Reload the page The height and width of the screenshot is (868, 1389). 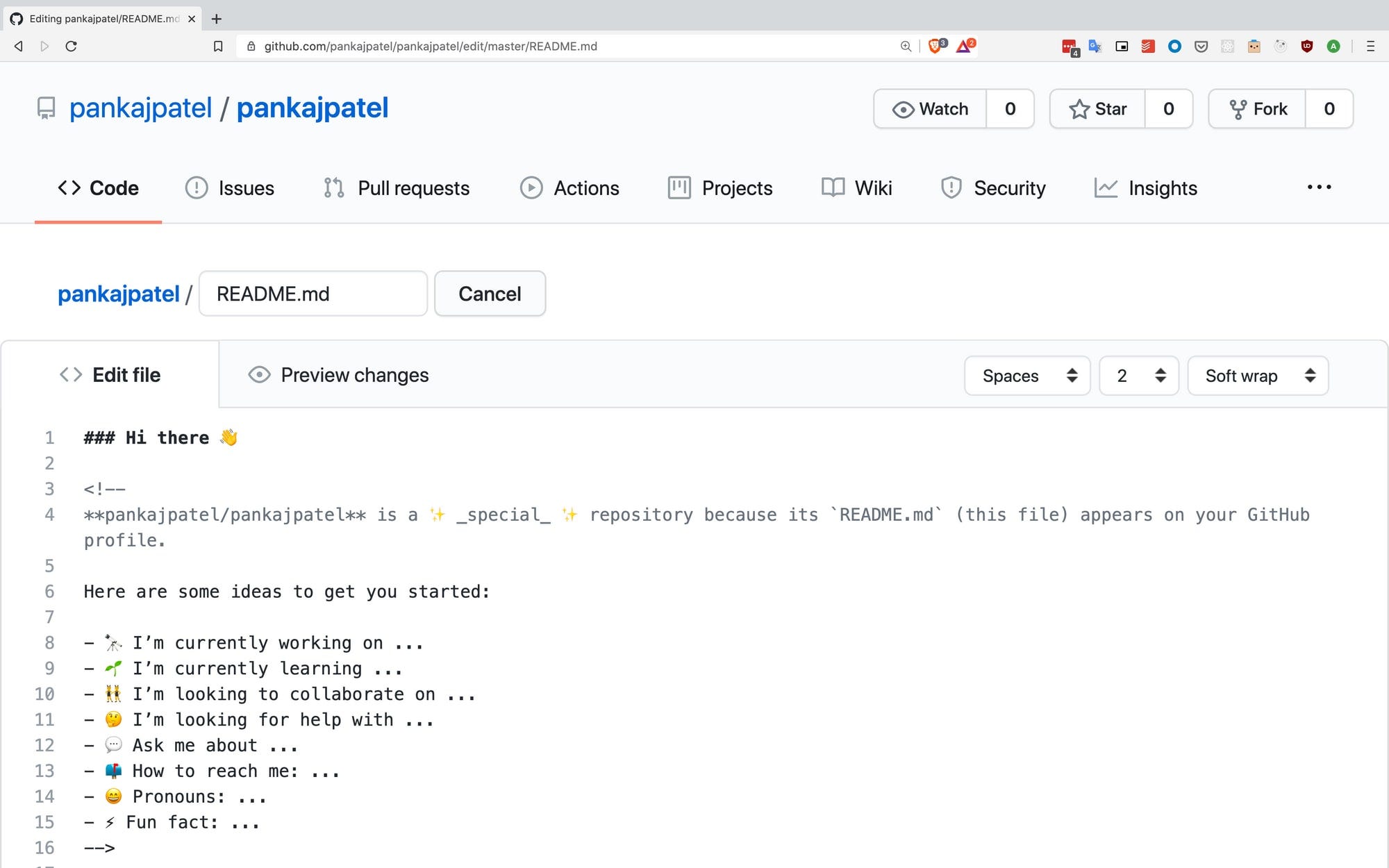[x=72, y=46]
